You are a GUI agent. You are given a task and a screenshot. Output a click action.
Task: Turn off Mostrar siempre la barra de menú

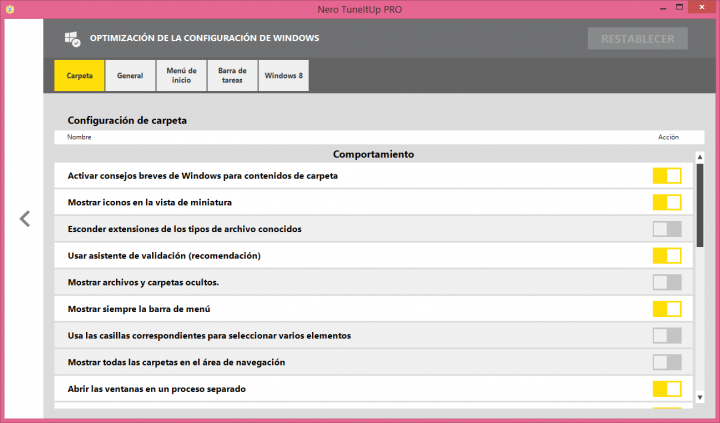[x=667, y=309]
